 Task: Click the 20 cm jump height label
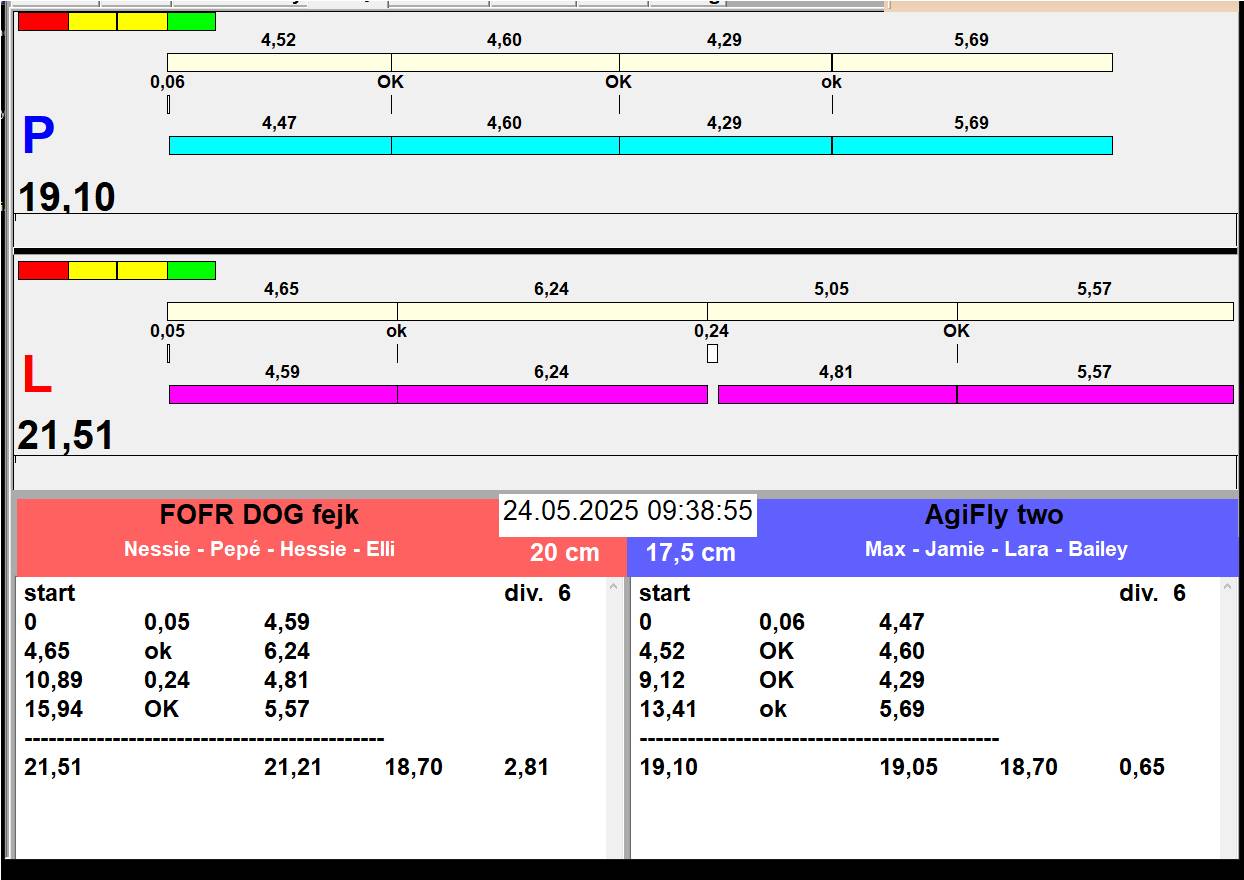pos(564,553)
